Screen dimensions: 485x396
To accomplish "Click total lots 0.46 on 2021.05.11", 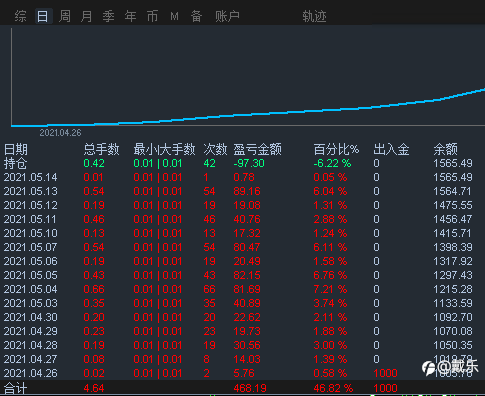I will tap(94, 219).
